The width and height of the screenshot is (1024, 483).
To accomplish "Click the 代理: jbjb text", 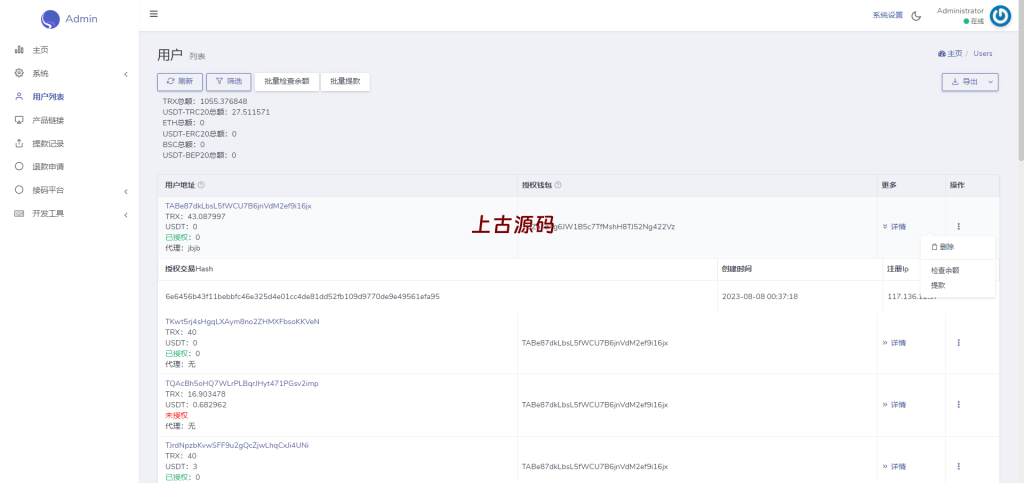I will tap(181, 248).
